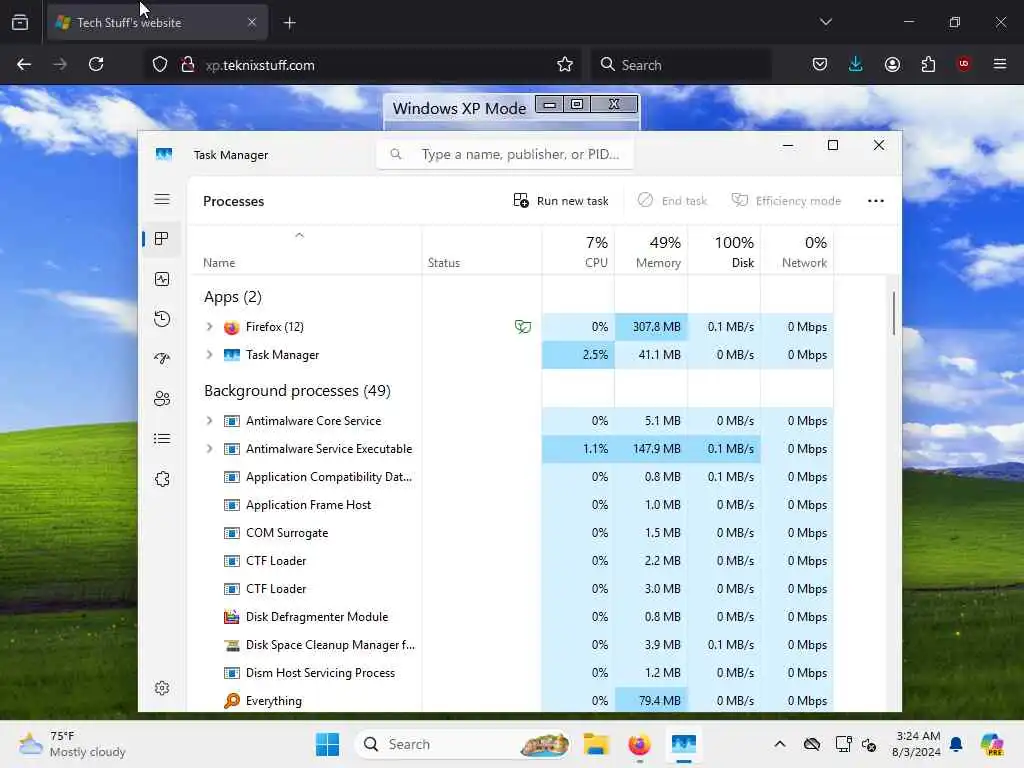The image size is (1024, 768).
Task: Click the sort arrow above Name column
Action: 299,235
